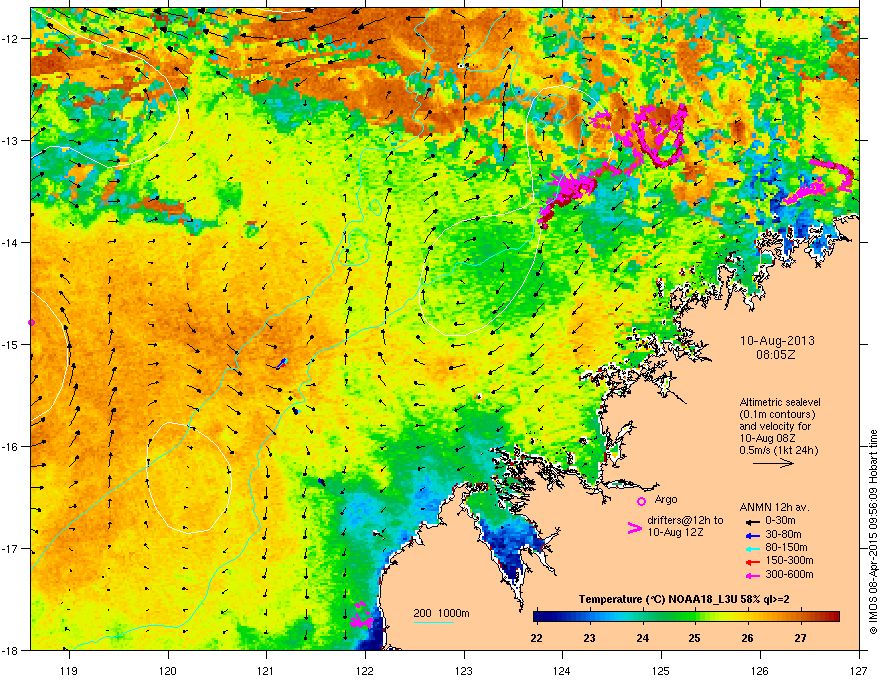Click the IMOS copyright Hobart time text
This screenshot has width=880, height=680.
[x=873, y=532]
